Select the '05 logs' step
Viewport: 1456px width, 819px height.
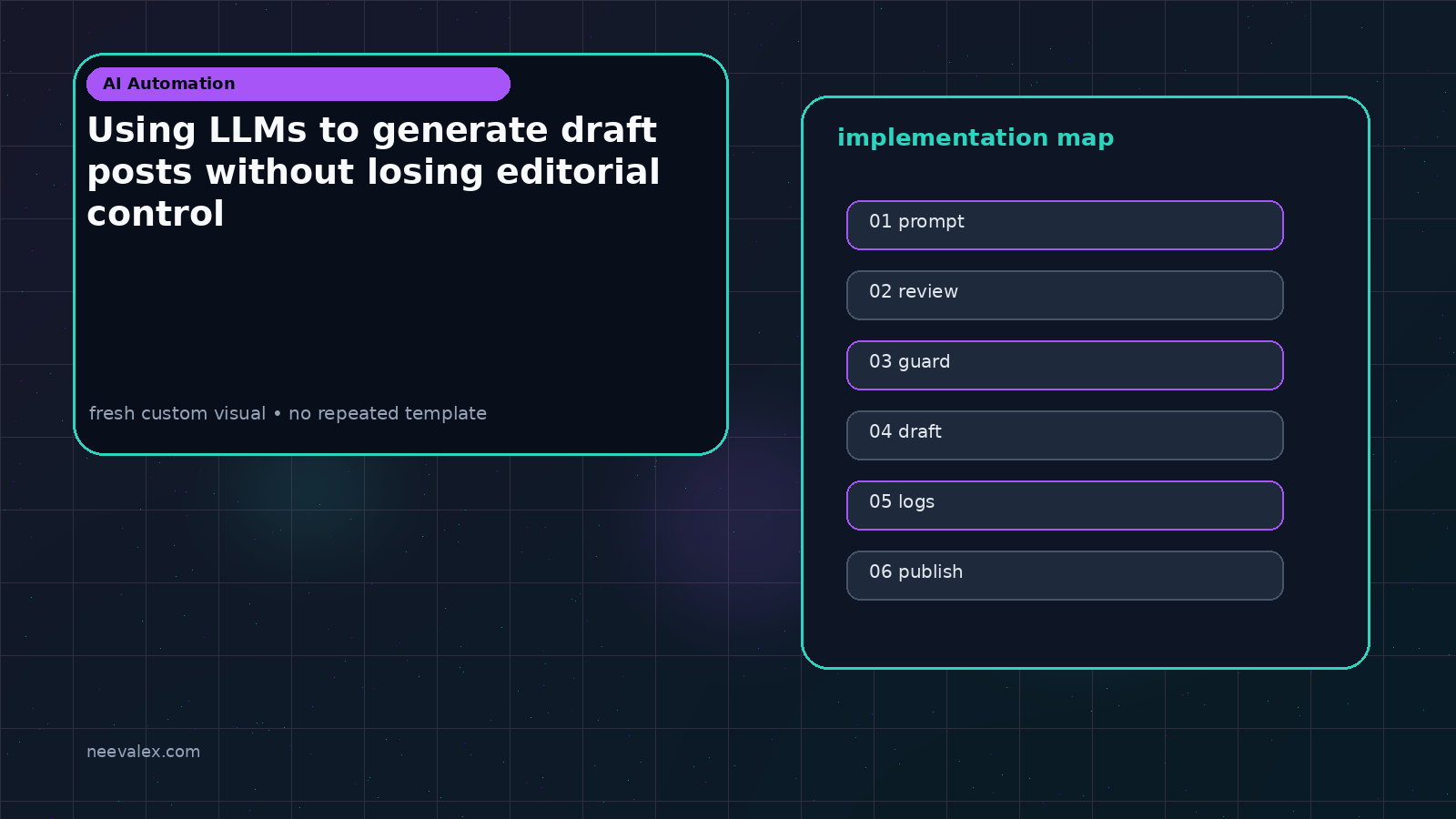tap(1065, 505)
